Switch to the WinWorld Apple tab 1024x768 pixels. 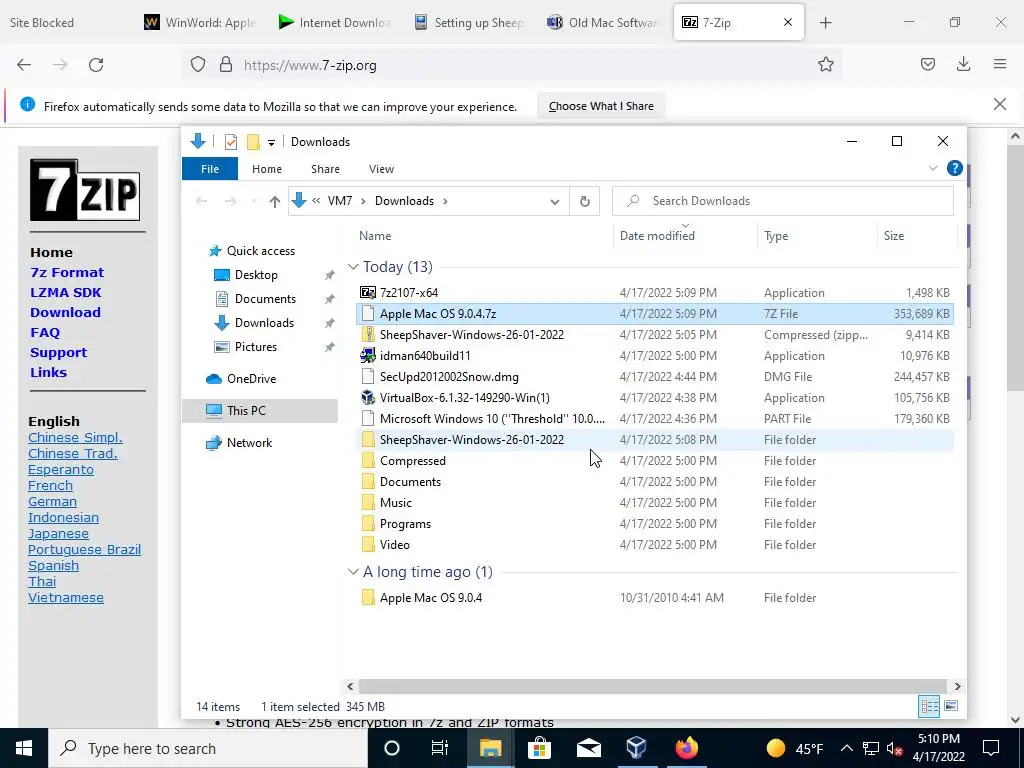[x=202, y=23]
